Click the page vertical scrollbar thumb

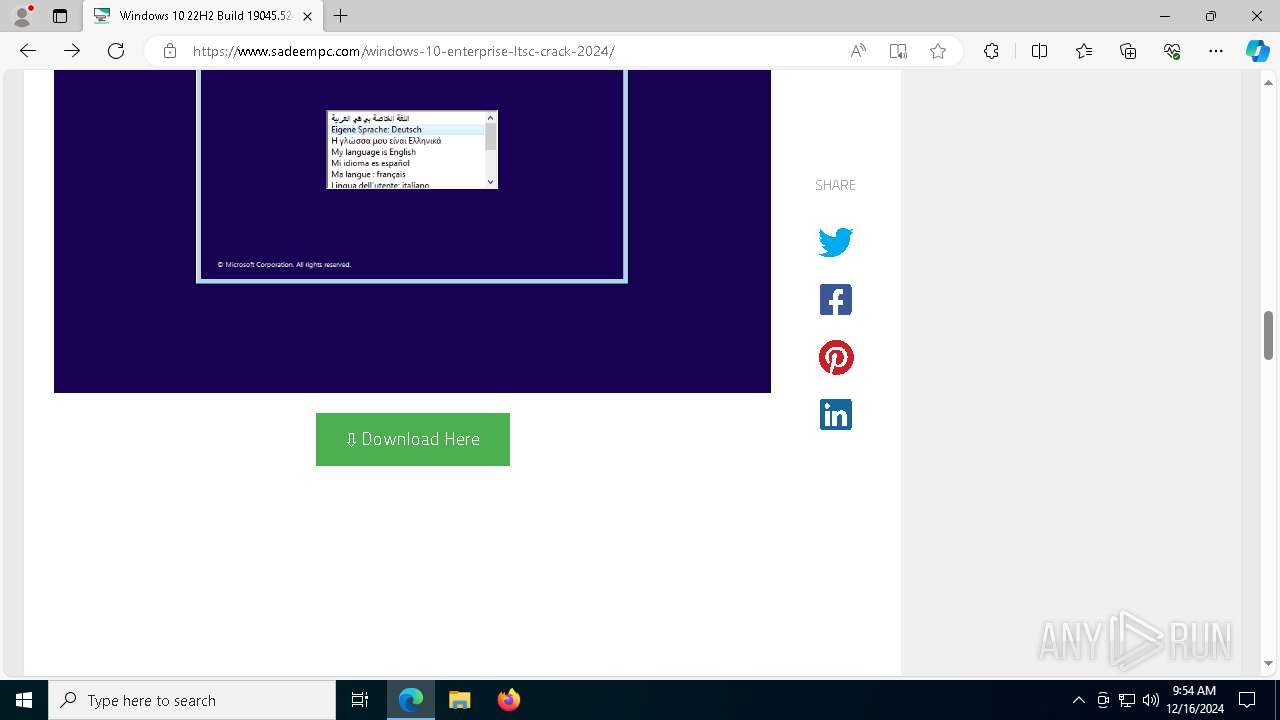(x=1268, y=335)
